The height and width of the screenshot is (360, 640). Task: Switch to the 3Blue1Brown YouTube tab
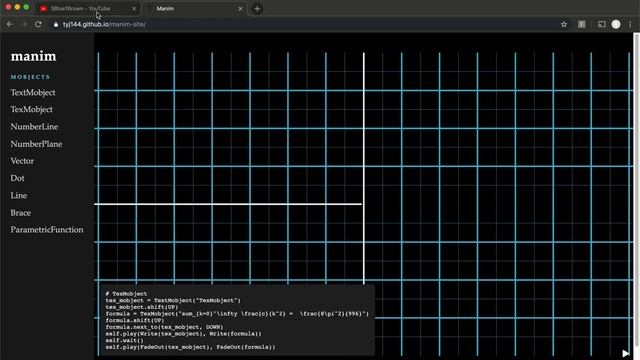coord(87,9)
